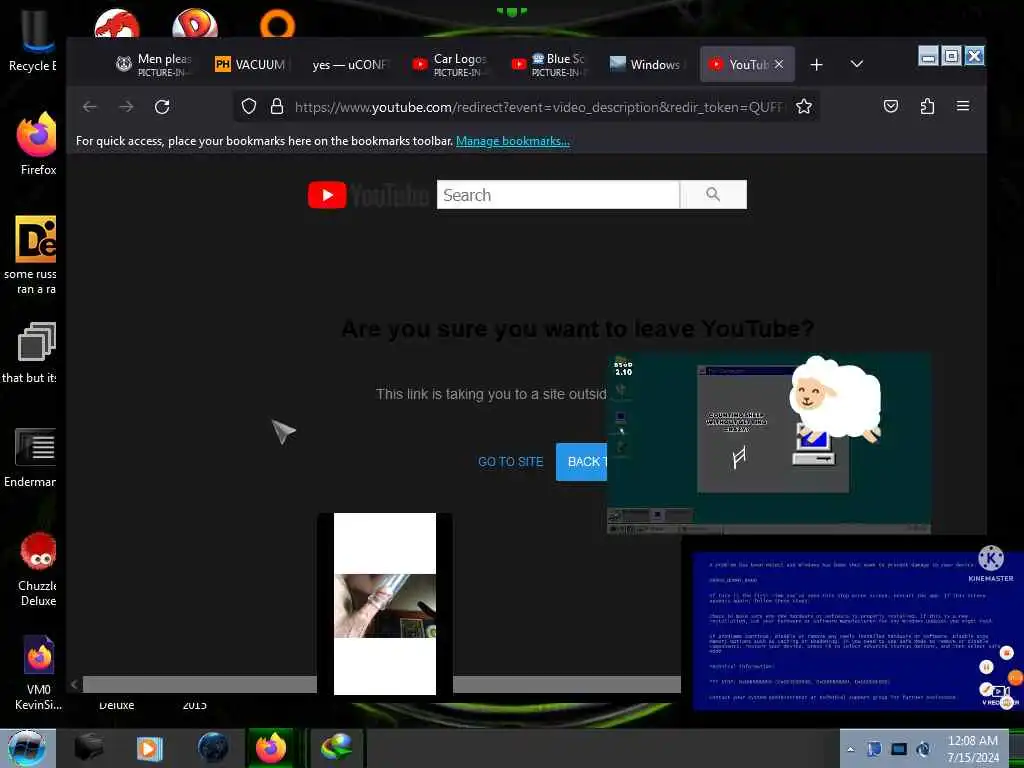This screenshot has height=768, width=1024.
Task: Open 'that but its' desktop icon
Action: tap(31, 353)
